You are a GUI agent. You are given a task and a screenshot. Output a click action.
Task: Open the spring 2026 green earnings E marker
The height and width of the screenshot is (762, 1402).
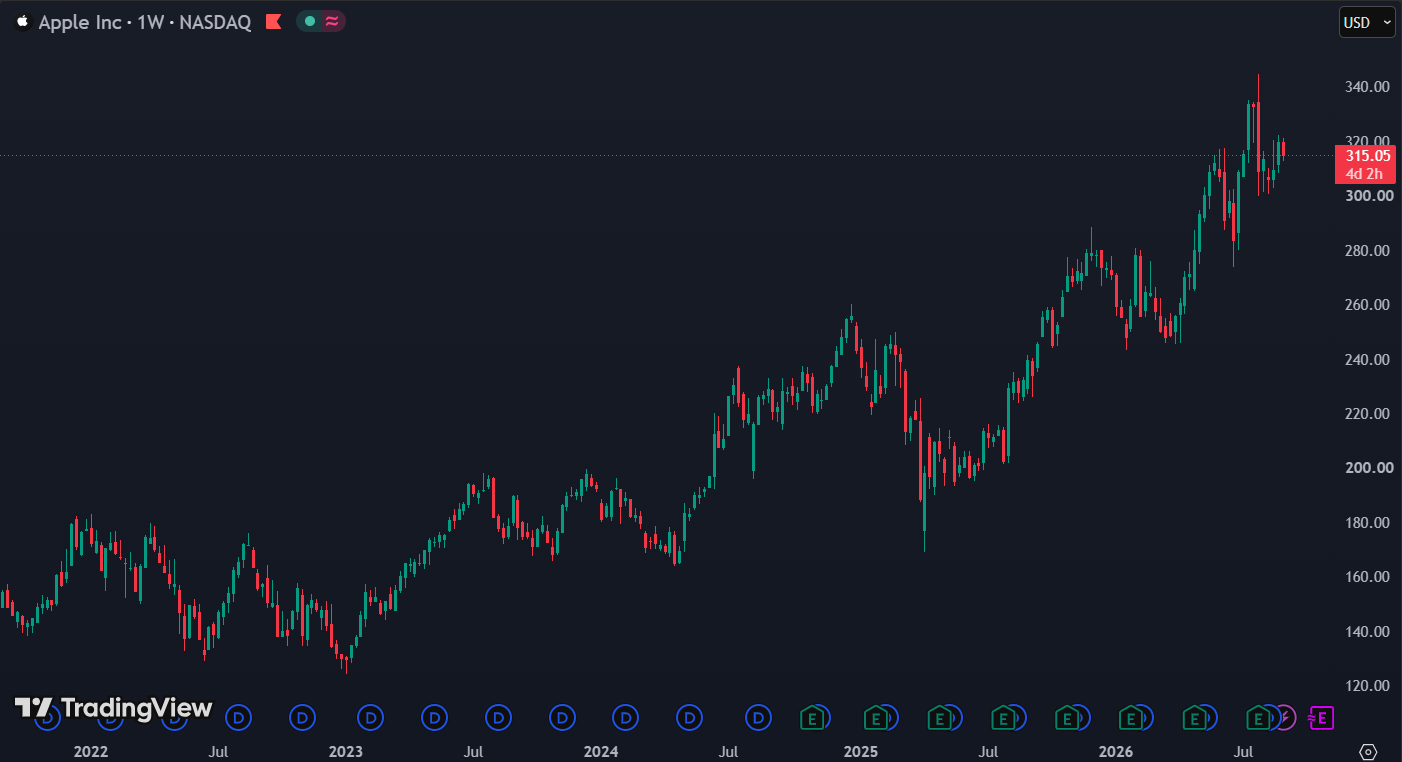pos(1194,717)
